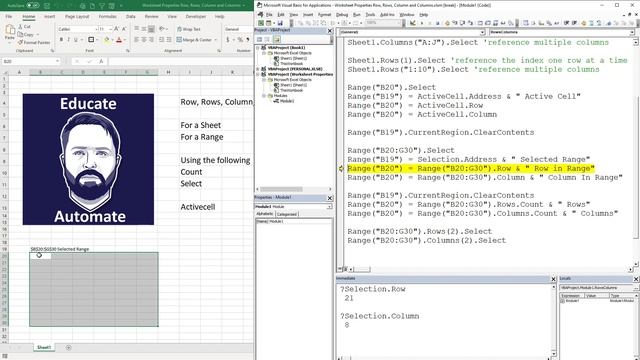The width and height of the screenshot is (640, 360).
Task: Click the Wrap Text button
Action: click(189, 29)
